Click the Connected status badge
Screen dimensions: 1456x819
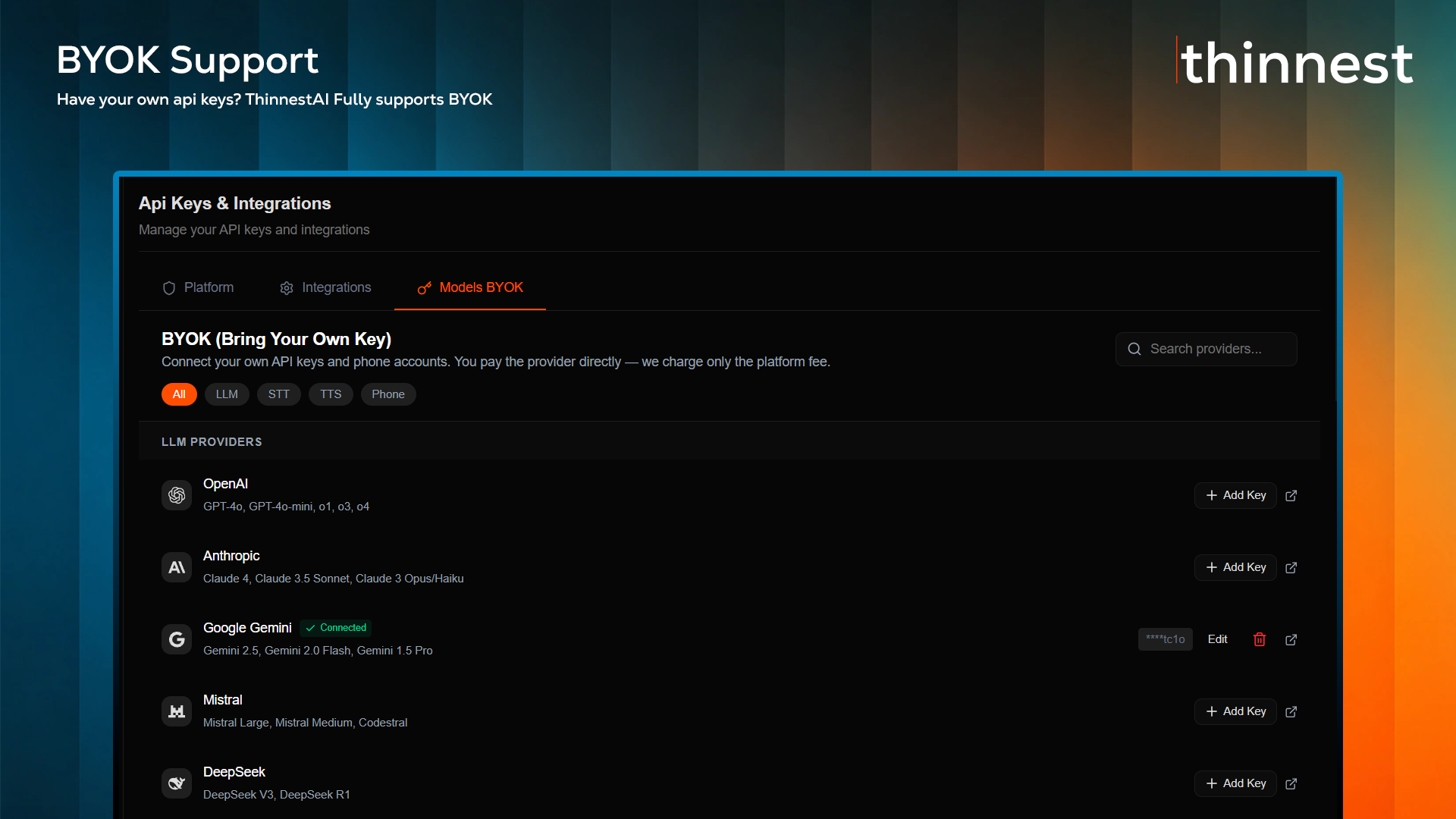(336, 628)
